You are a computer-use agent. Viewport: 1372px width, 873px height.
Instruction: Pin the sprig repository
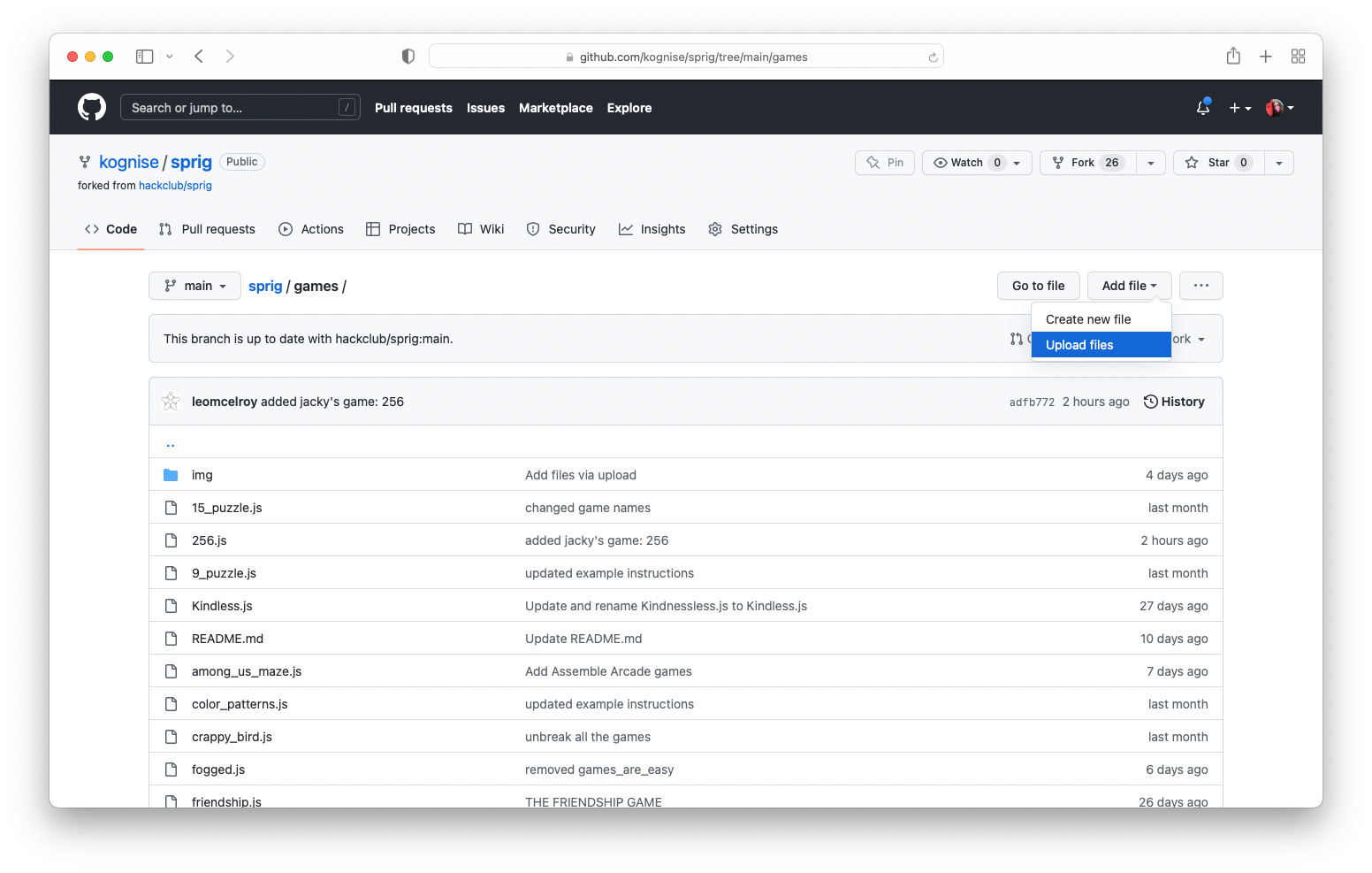click(x=884, y=163)
